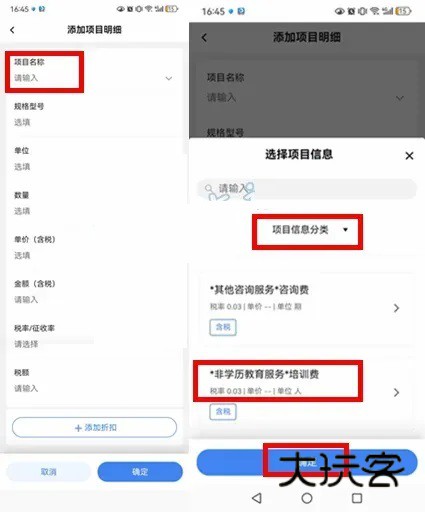Open the 税率/征收率 请选择 selector
Image resolution: width=425 pixels, height=512 pixels.
[95, 336]
